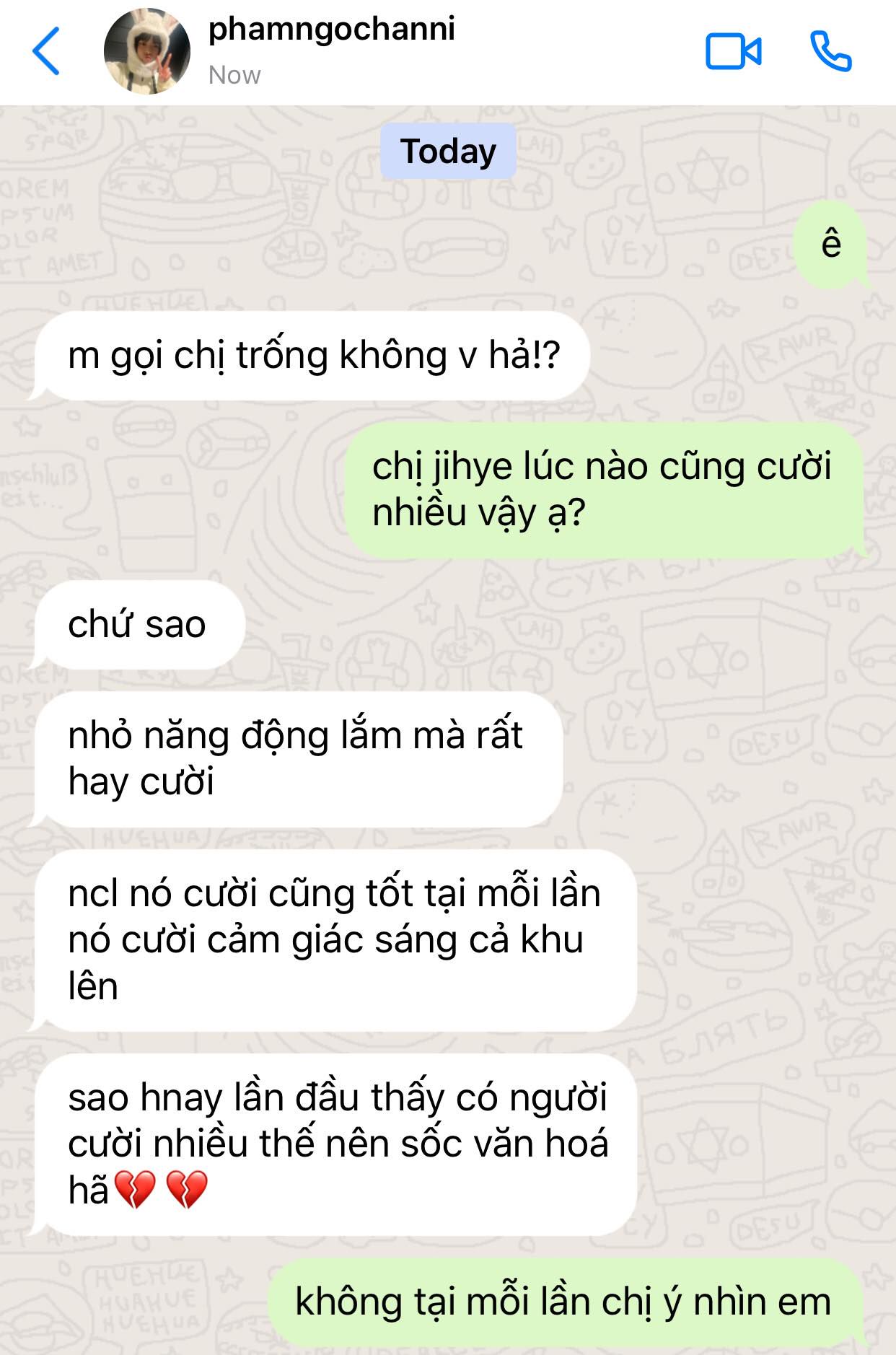Select message "m gọi chị trống không v hả!?"
The height and width of the screenshot is (1355, 896).
click(312, 356)
